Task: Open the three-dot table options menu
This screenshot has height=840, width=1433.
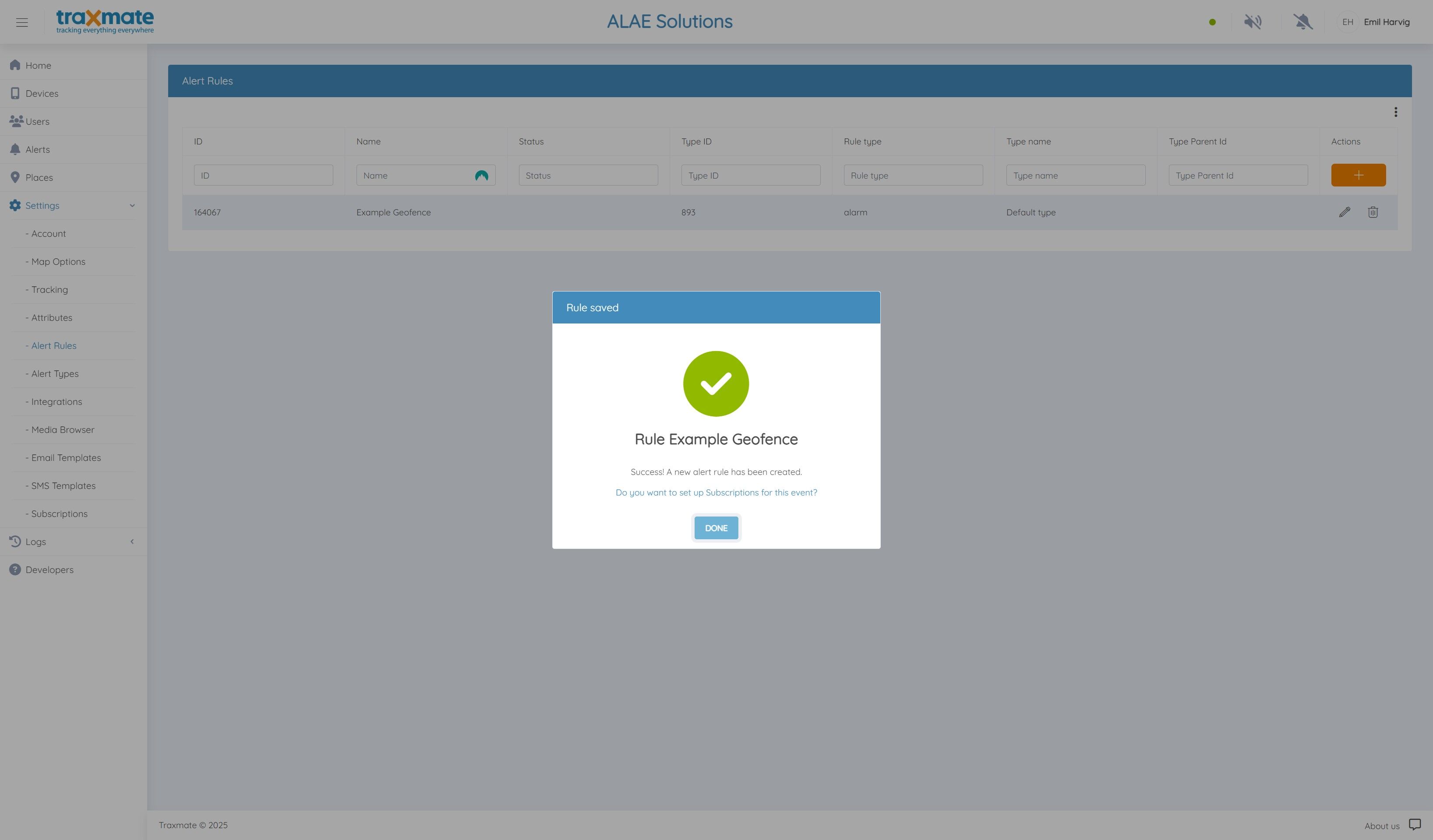Action: tap(1395, 112)
